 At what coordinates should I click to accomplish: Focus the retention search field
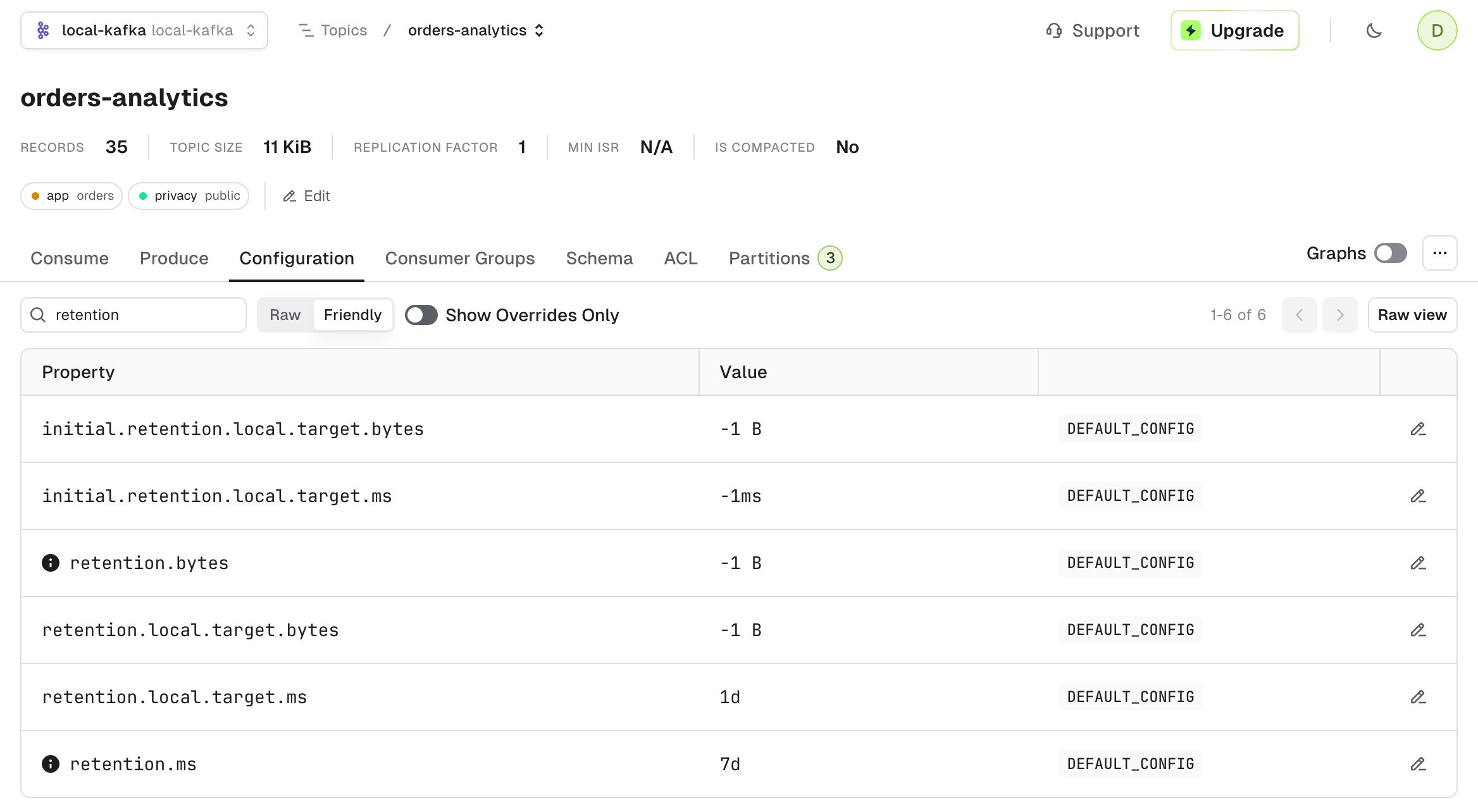tap(134, 315)
